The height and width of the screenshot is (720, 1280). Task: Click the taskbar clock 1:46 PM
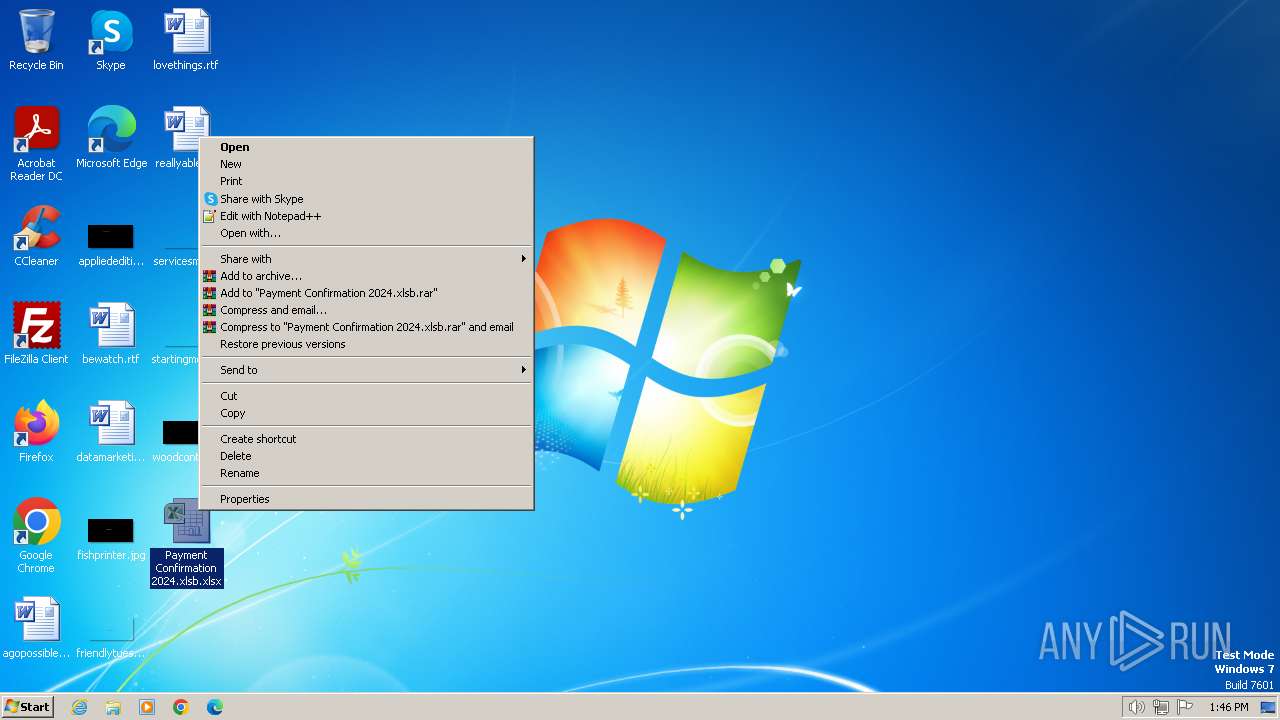coord(1228,707)
